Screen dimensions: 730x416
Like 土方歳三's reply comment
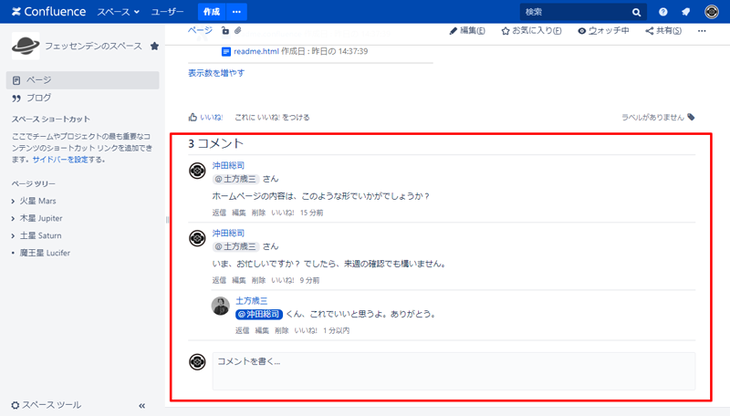(305, 330)
